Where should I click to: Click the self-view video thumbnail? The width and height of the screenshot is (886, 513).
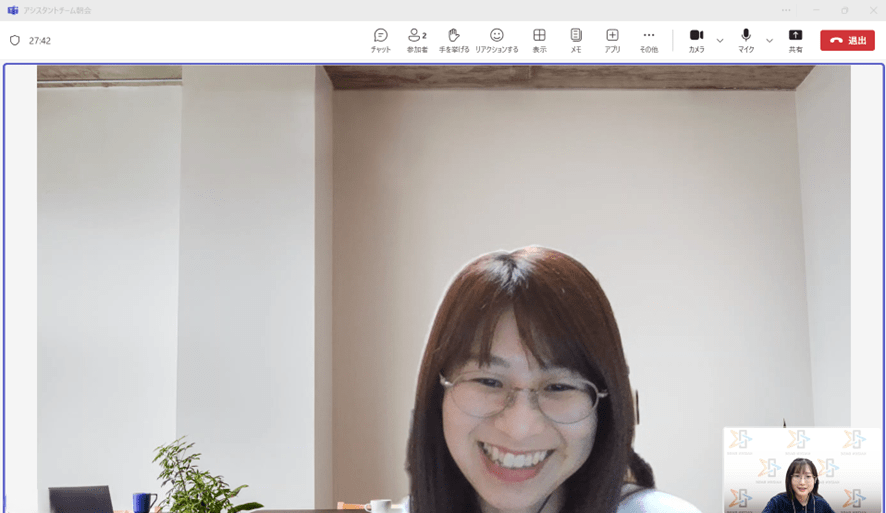point(802,470)
